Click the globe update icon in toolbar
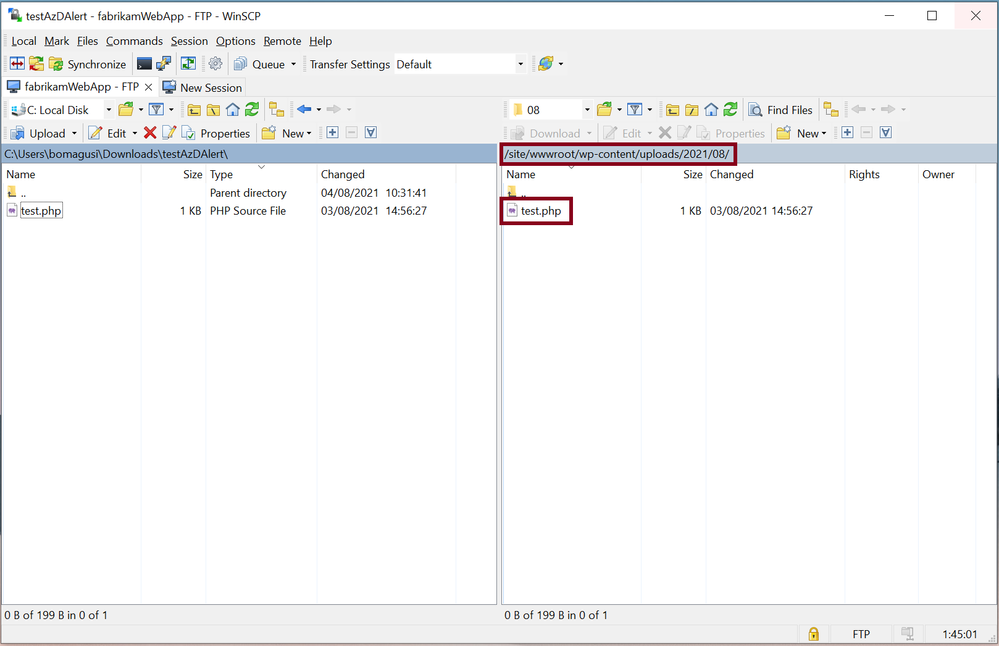Image resolution: width=999 pixels, height=646 pixels. coord(545,64)
